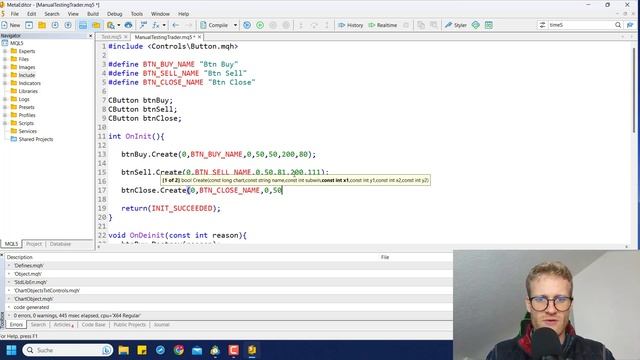Click the green diamond MQL5 wizard icon
640x360 pixels.
click(476, 25)
